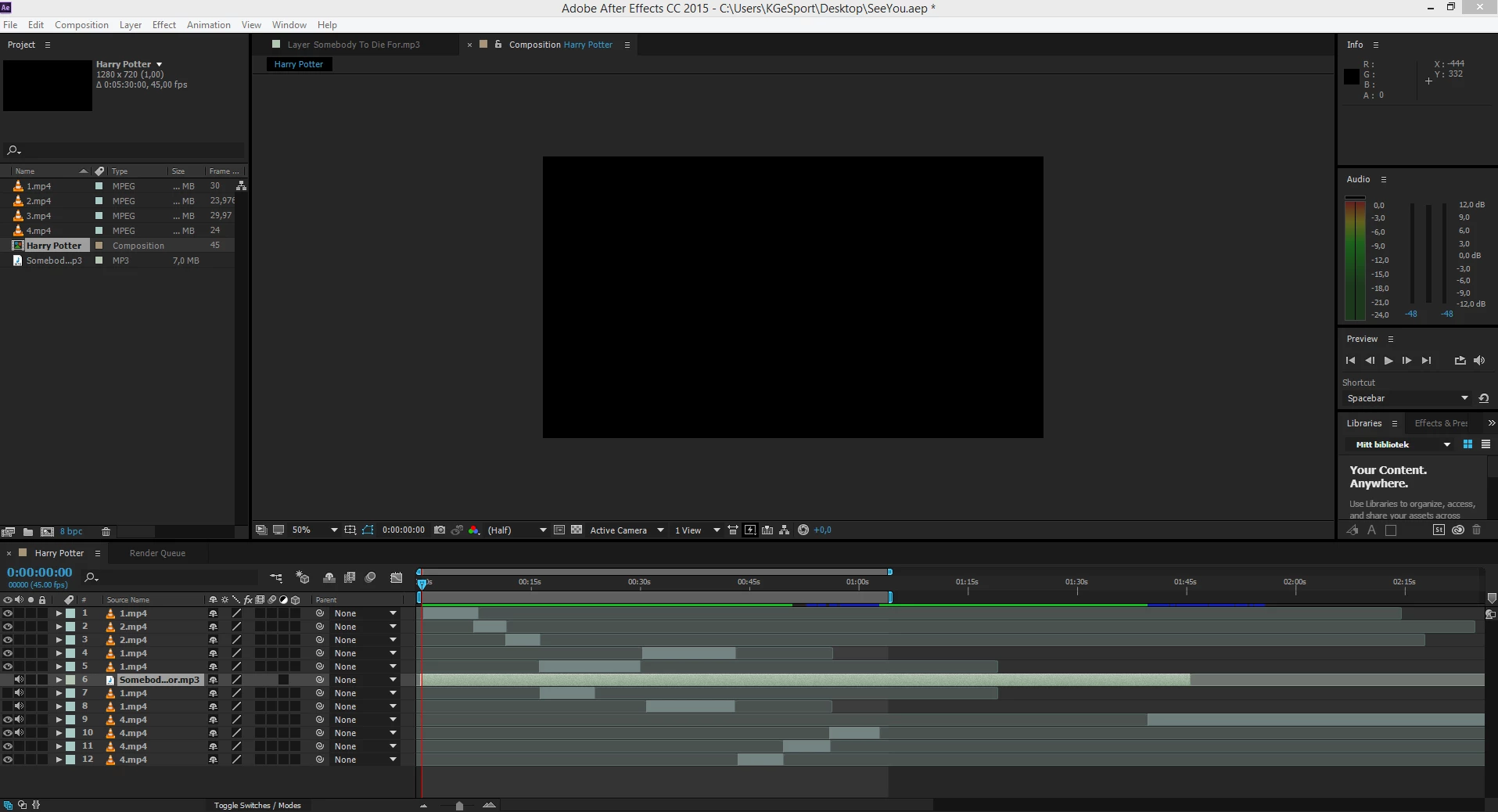Jump to first frame in the Preview panel

[1350, 361]
